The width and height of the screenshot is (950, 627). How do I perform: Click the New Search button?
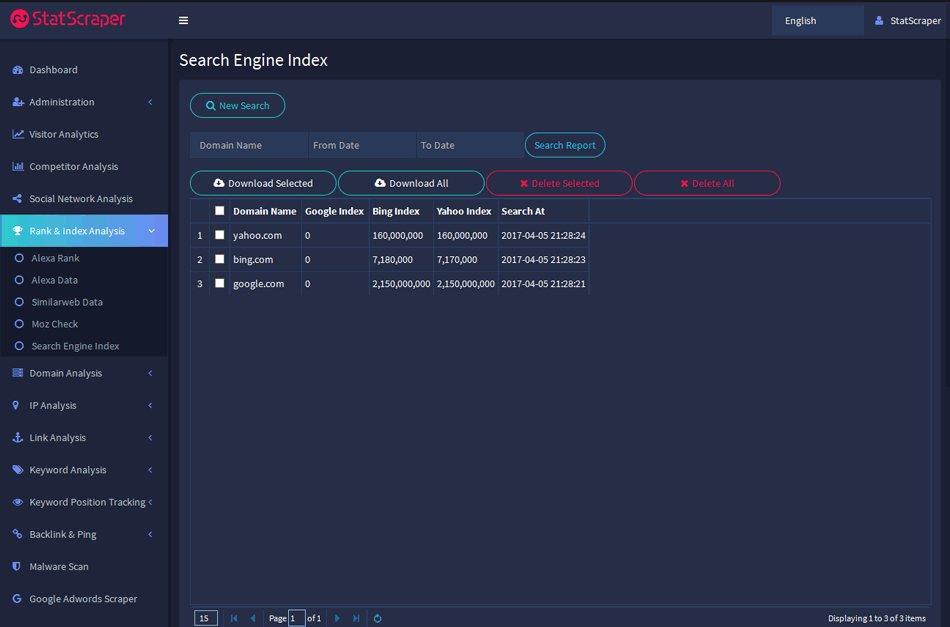pos(238,105)
